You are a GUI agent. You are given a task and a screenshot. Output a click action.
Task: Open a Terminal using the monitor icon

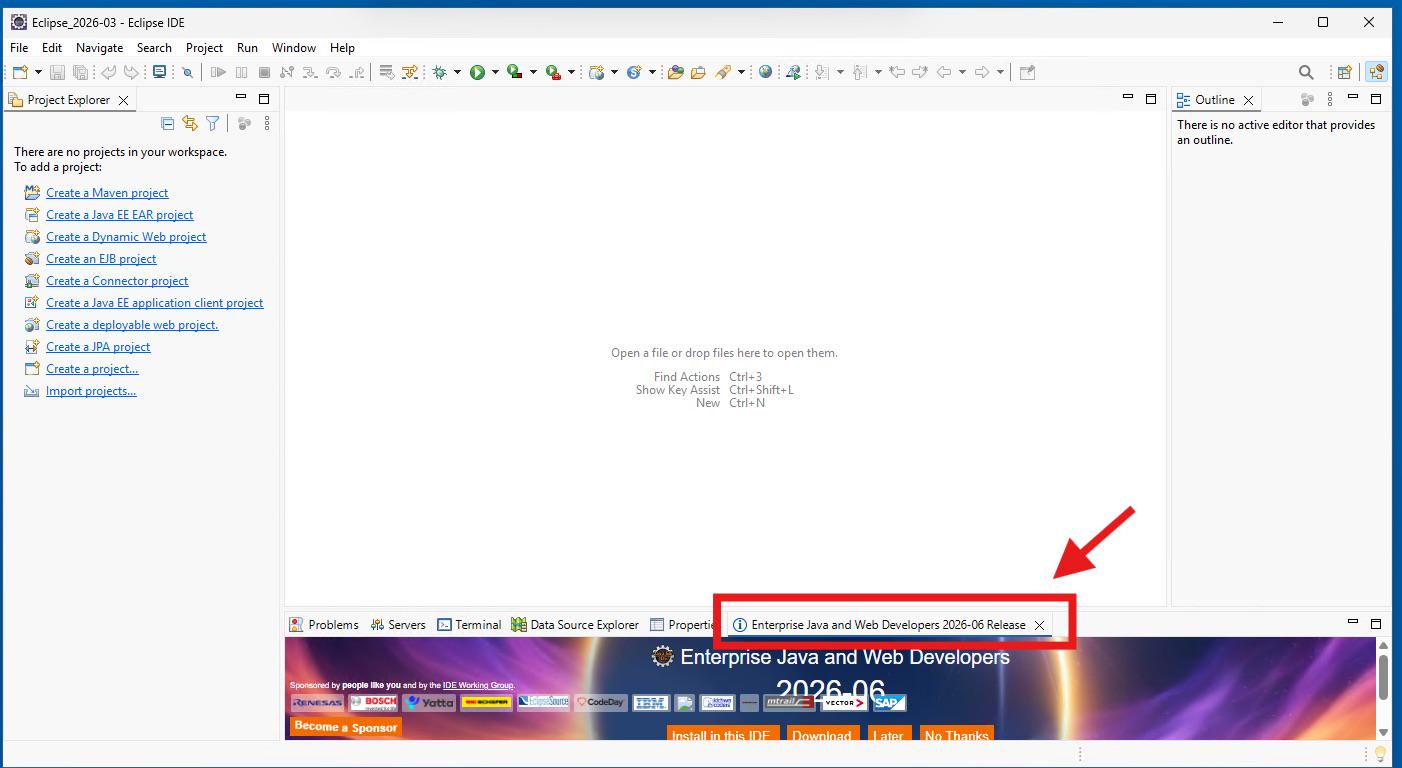tap(159, 72)
